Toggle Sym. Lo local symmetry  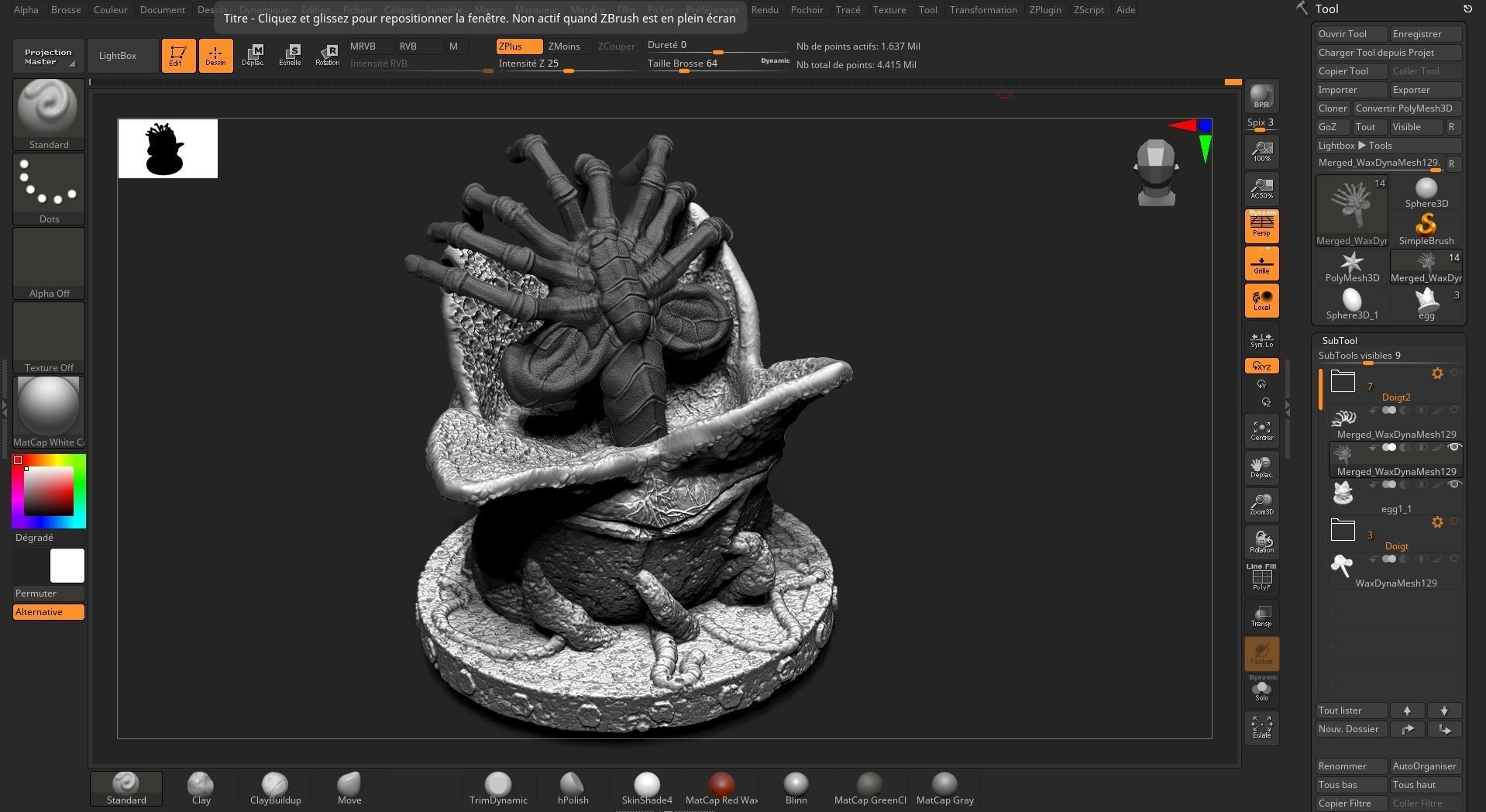1261,339
